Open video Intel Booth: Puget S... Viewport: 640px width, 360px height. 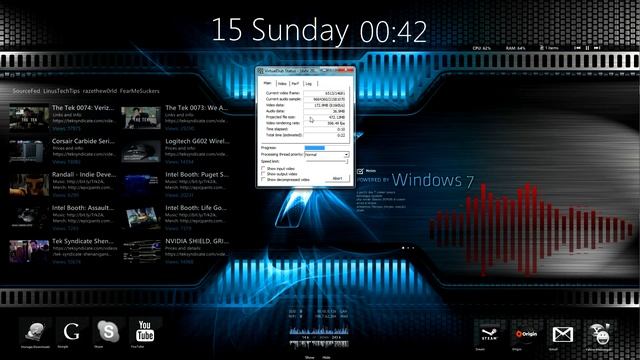pos(197,175)
